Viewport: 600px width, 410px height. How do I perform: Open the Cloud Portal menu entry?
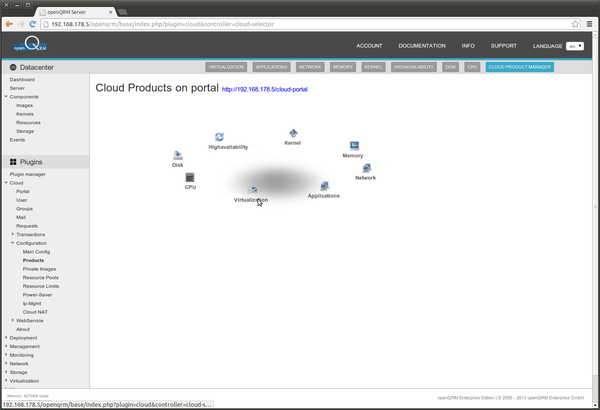(x=23, y=191)
